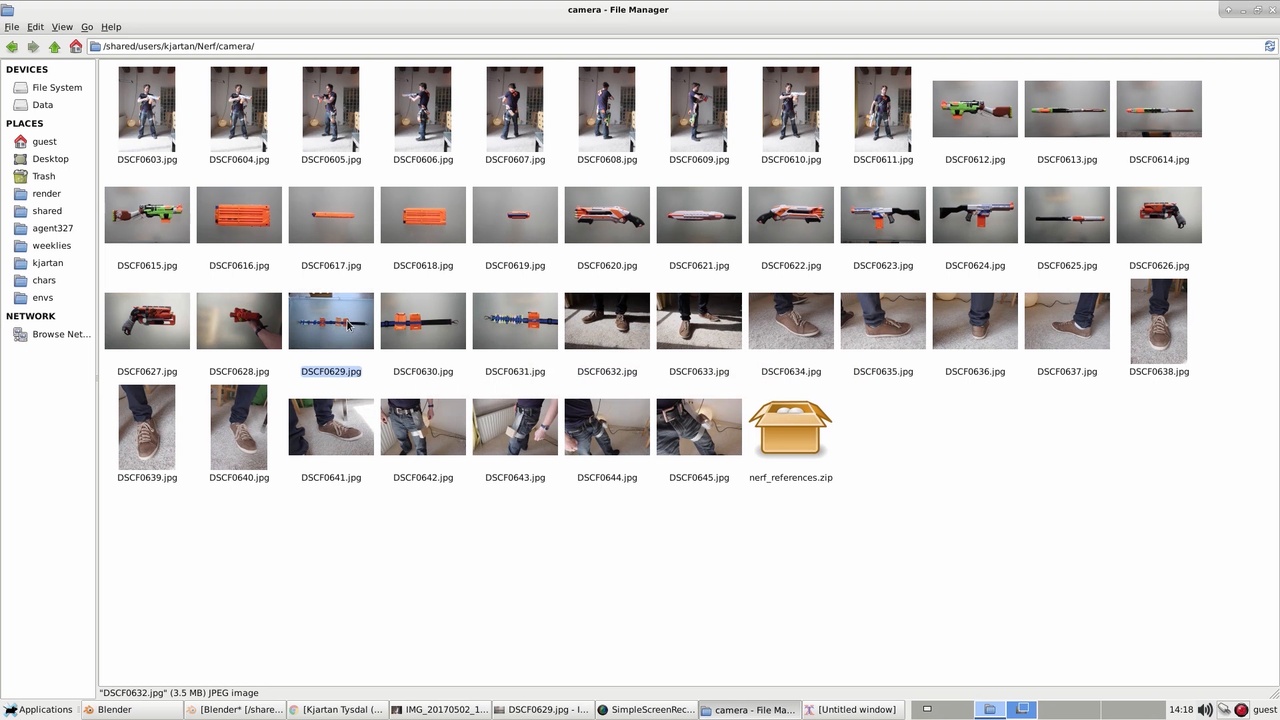Select thumbnail DSCF0620.jpg
The width and height of the screenshot is (1280, 720).
[607, 215]
